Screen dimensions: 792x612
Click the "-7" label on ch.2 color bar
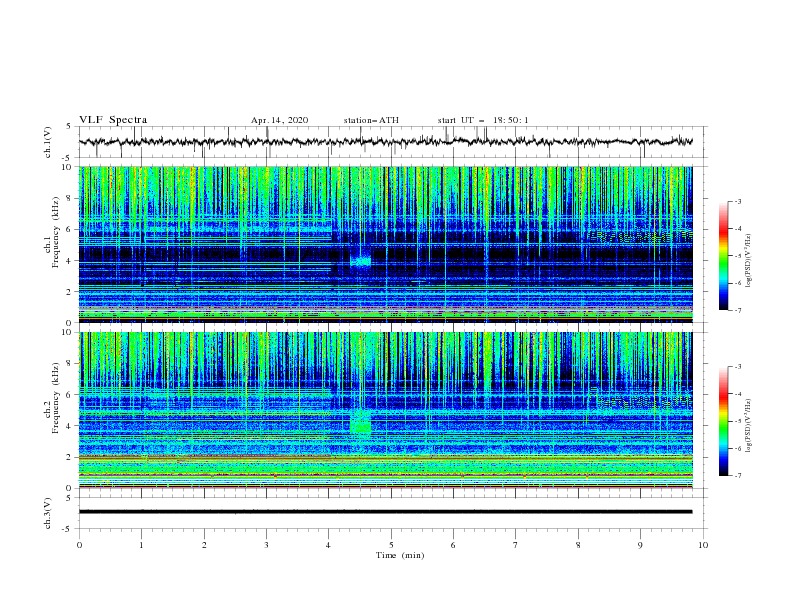point(737,476)
